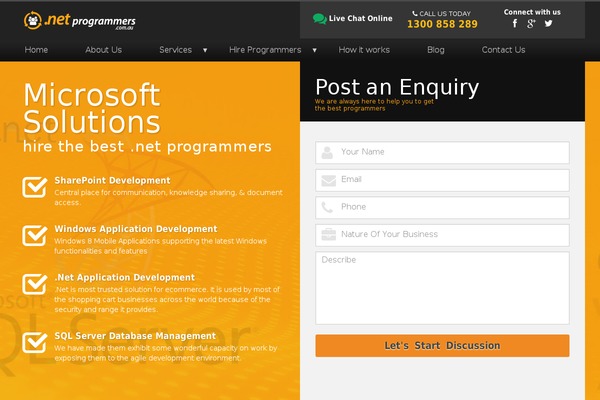The image size is (600, 400).
Task: Click the .Net Application Development checkmark icon
Action: pyautogui.click(x=35, y=284)
